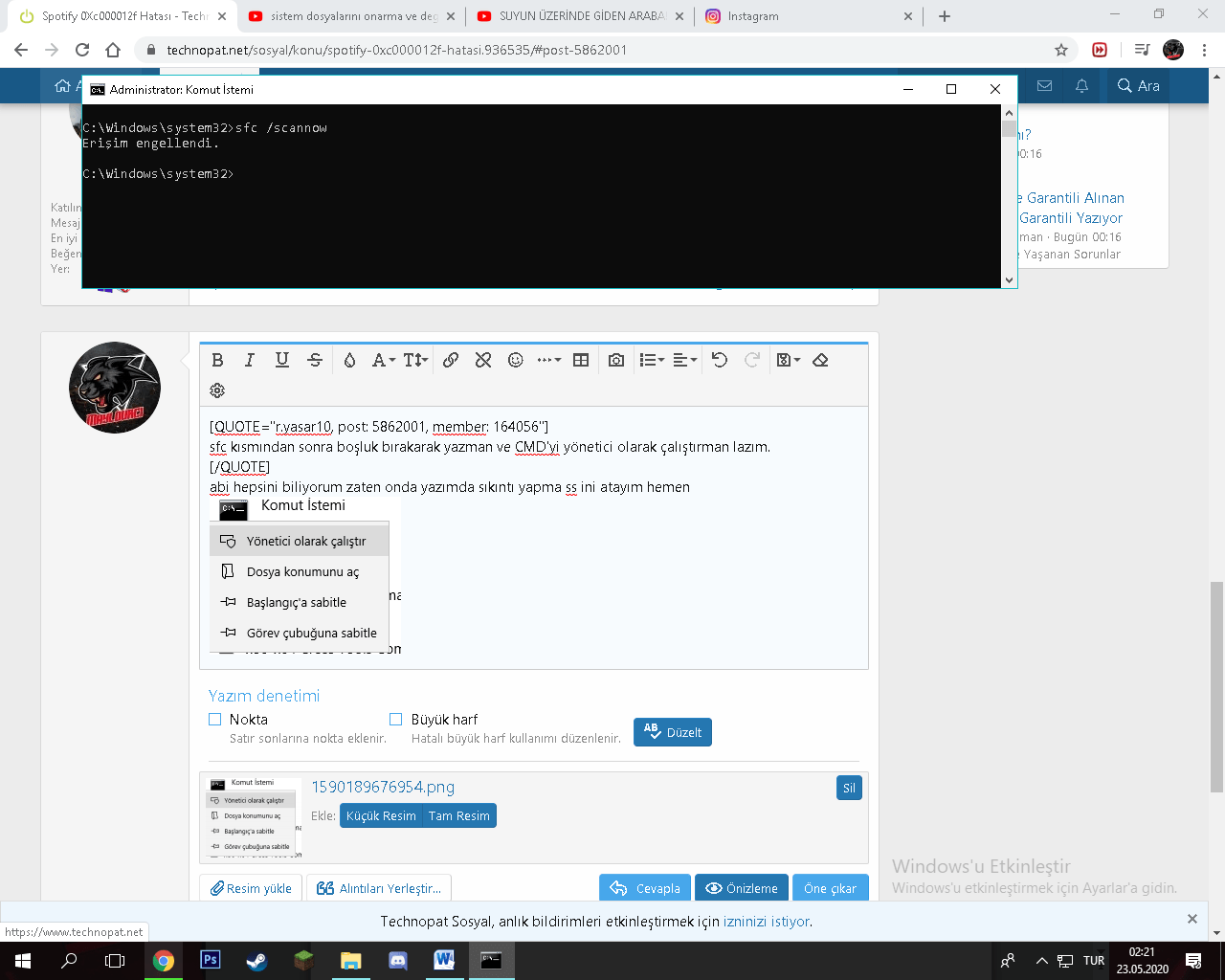Click the Resim yükle button
The width and height of the screenshot is (1225, 980).
pyautogui.click(x=251, y=888)
